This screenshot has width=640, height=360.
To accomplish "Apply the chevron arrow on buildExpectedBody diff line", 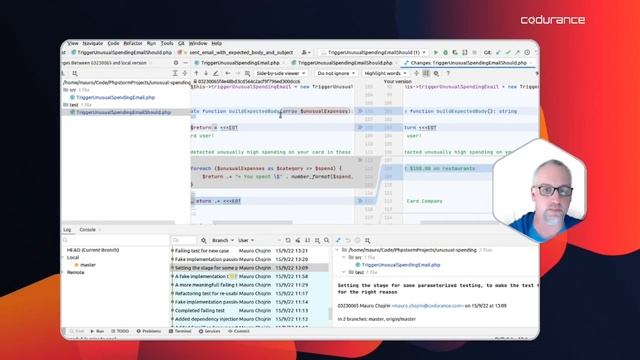I will click(x=360, y=111).
